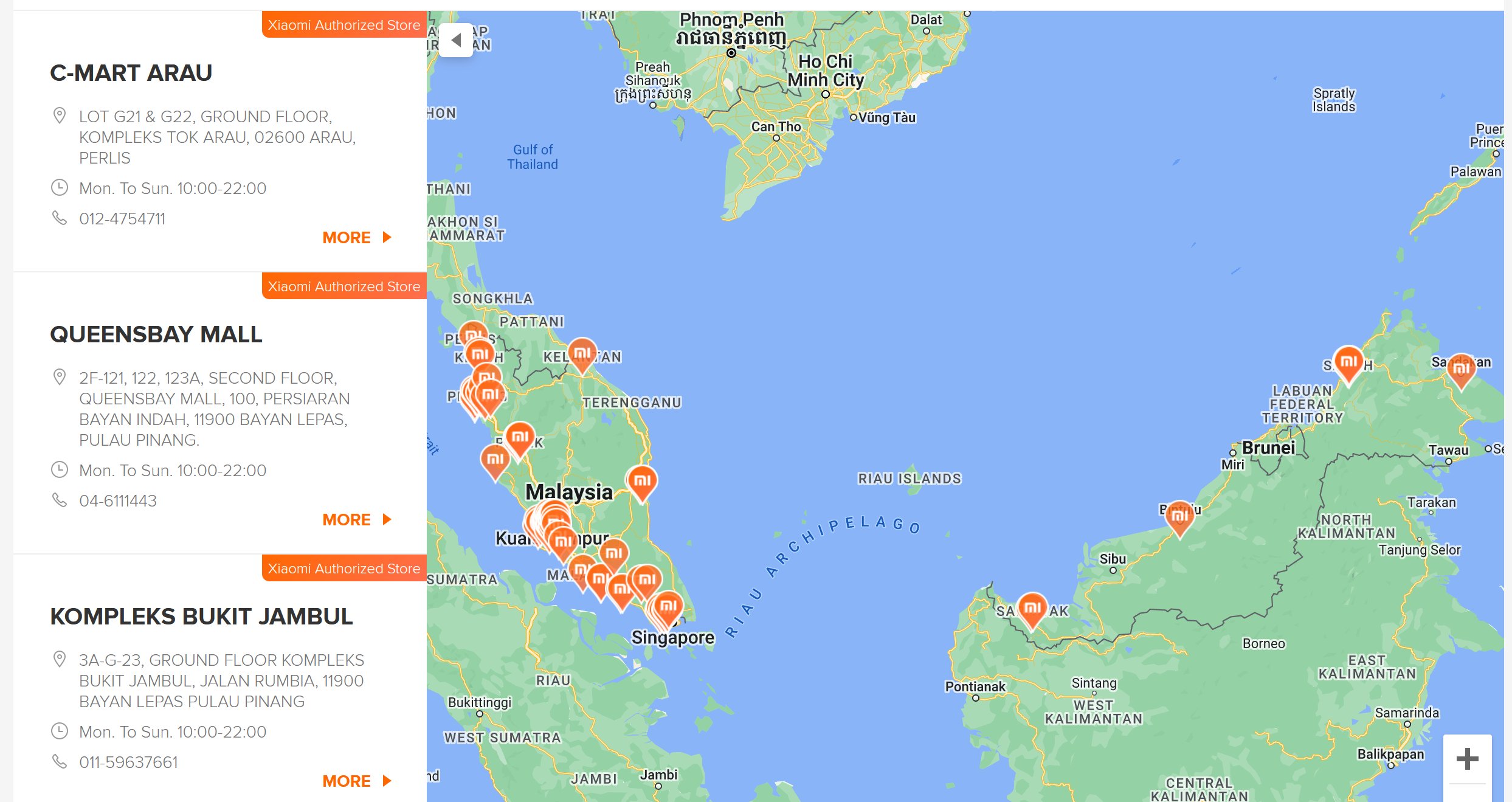Click the 'Gulf of Thailand' map label
This screenshot has width=1512, height=802.
pyautogui.click(x=533, y=157)
